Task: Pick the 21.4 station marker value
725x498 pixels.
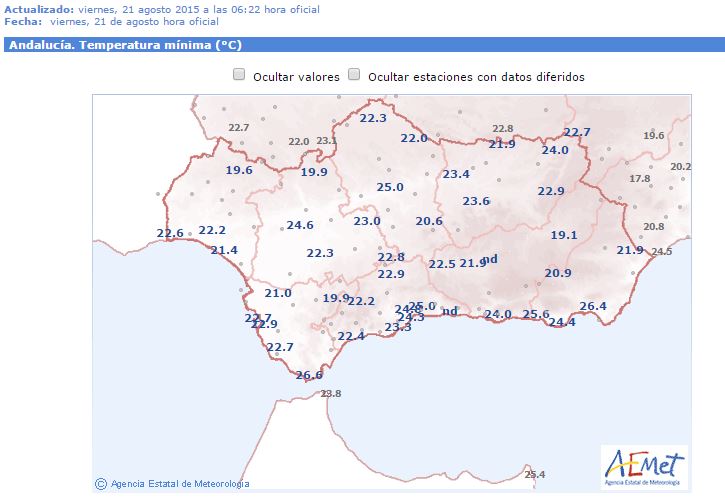Action: click(224, 250)
